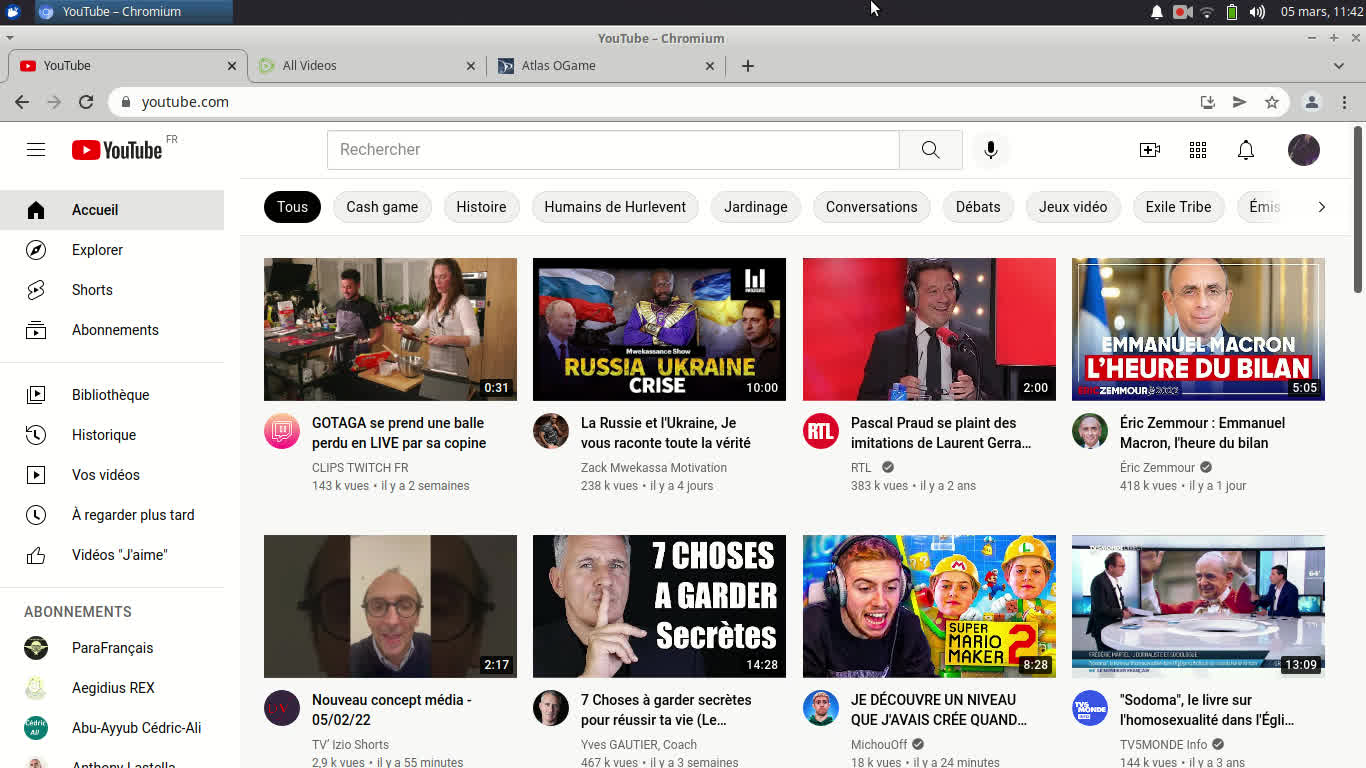The height and width of the screenshot is (768, 1366).
Task: Click the MichouOff channel avatar
Action: (821, 708)
